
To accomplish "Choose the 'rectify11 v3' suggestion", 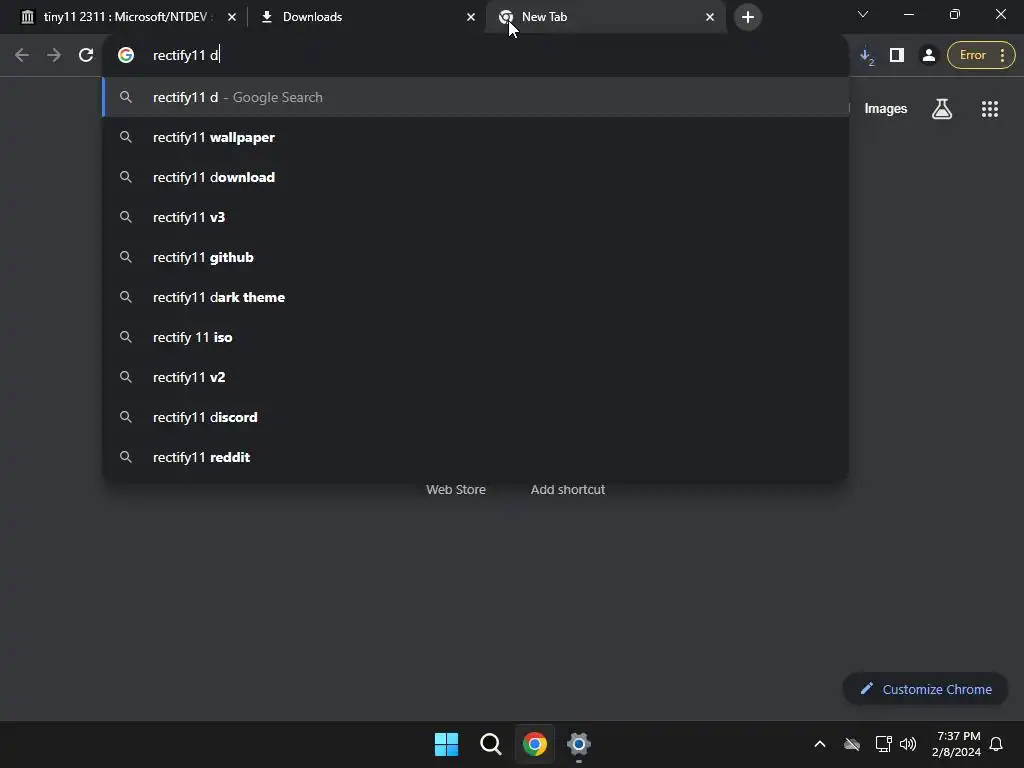I will pos(476,217).
